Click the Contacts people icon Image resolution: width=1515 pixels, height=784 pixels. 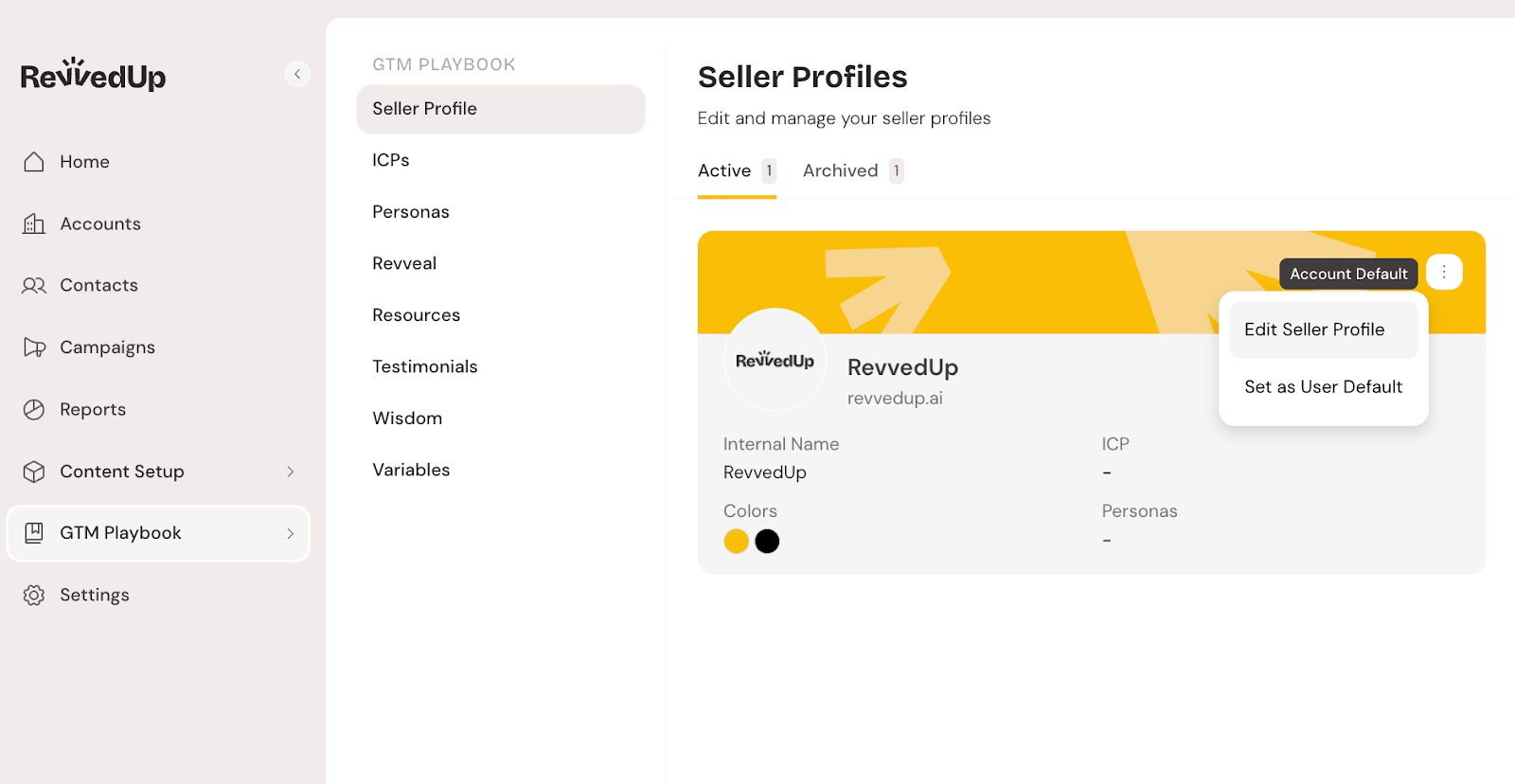click(34, 286)
